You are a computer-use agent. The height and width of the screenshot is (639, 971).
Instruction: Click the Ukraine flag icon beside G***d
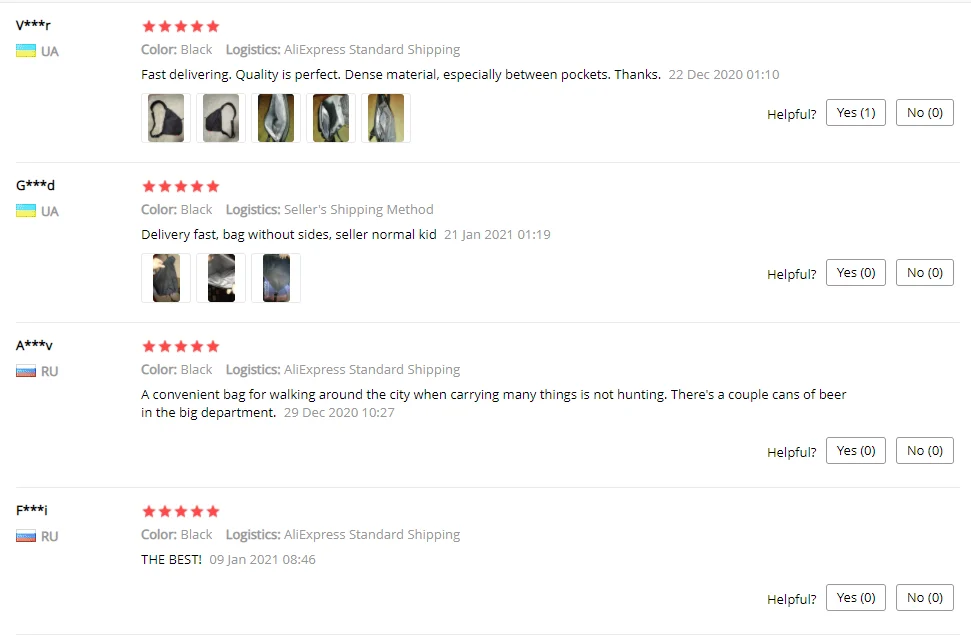(25, 211)
